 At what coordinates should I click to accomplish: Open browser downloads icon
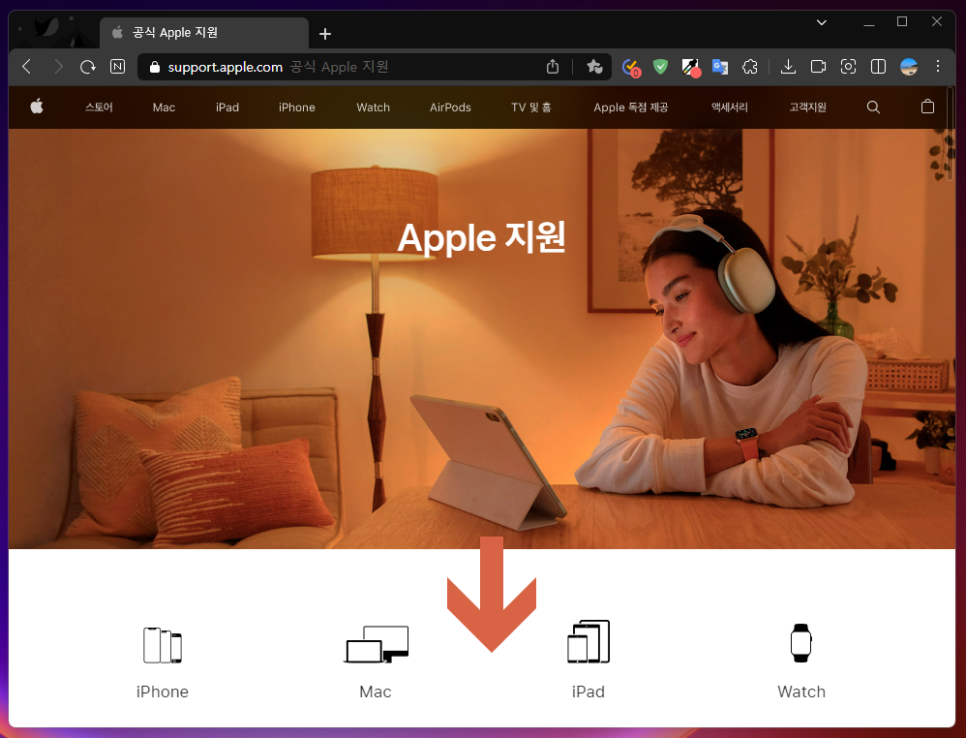788,67
